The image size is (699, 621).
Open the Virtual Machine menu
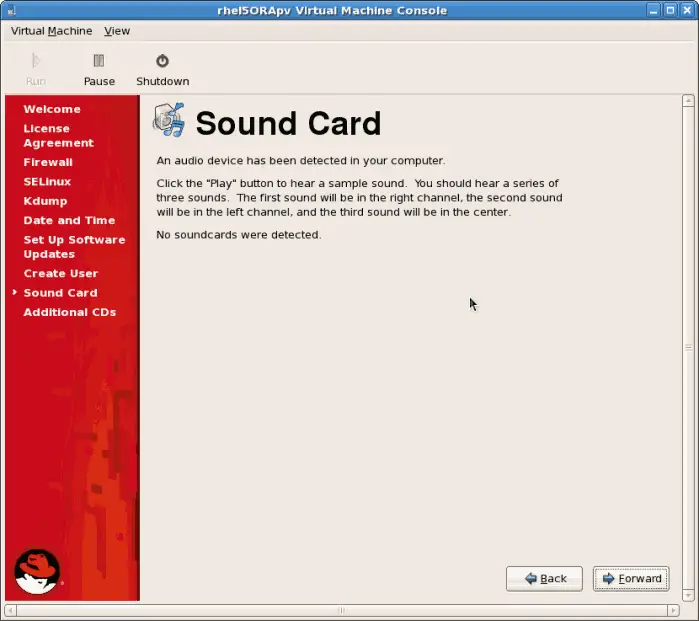tap(51, 31)
